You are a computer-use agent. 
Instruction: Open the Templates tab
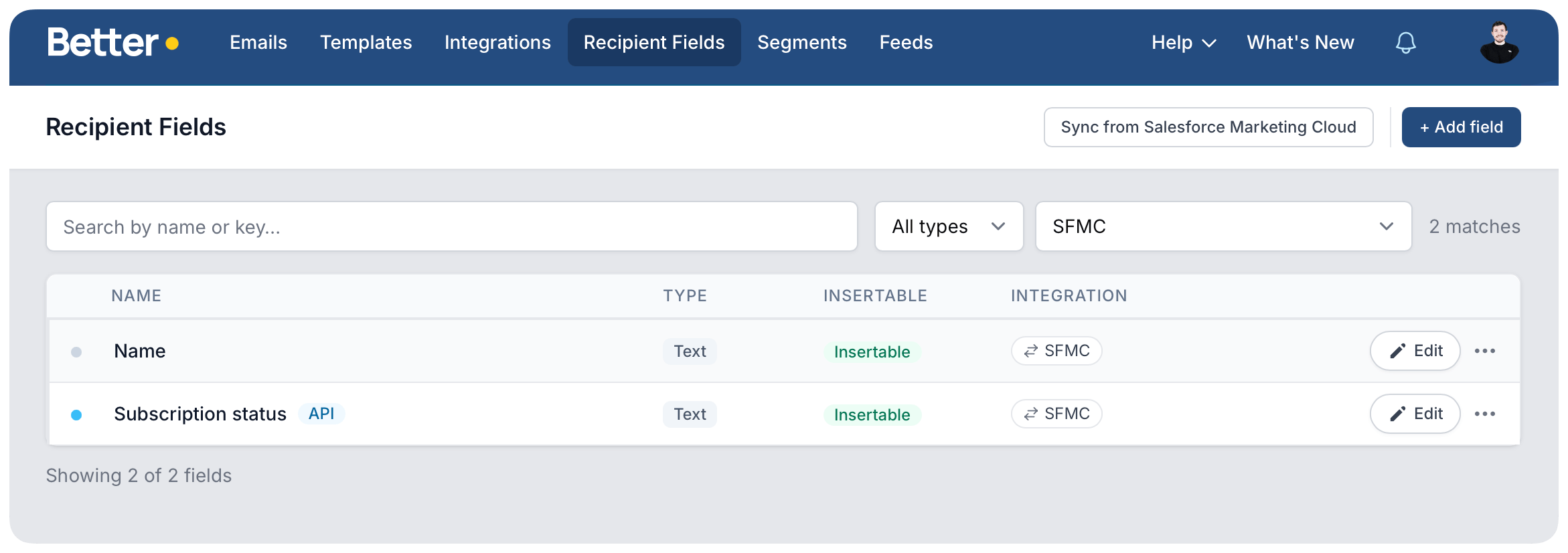[x=366, y=42]
